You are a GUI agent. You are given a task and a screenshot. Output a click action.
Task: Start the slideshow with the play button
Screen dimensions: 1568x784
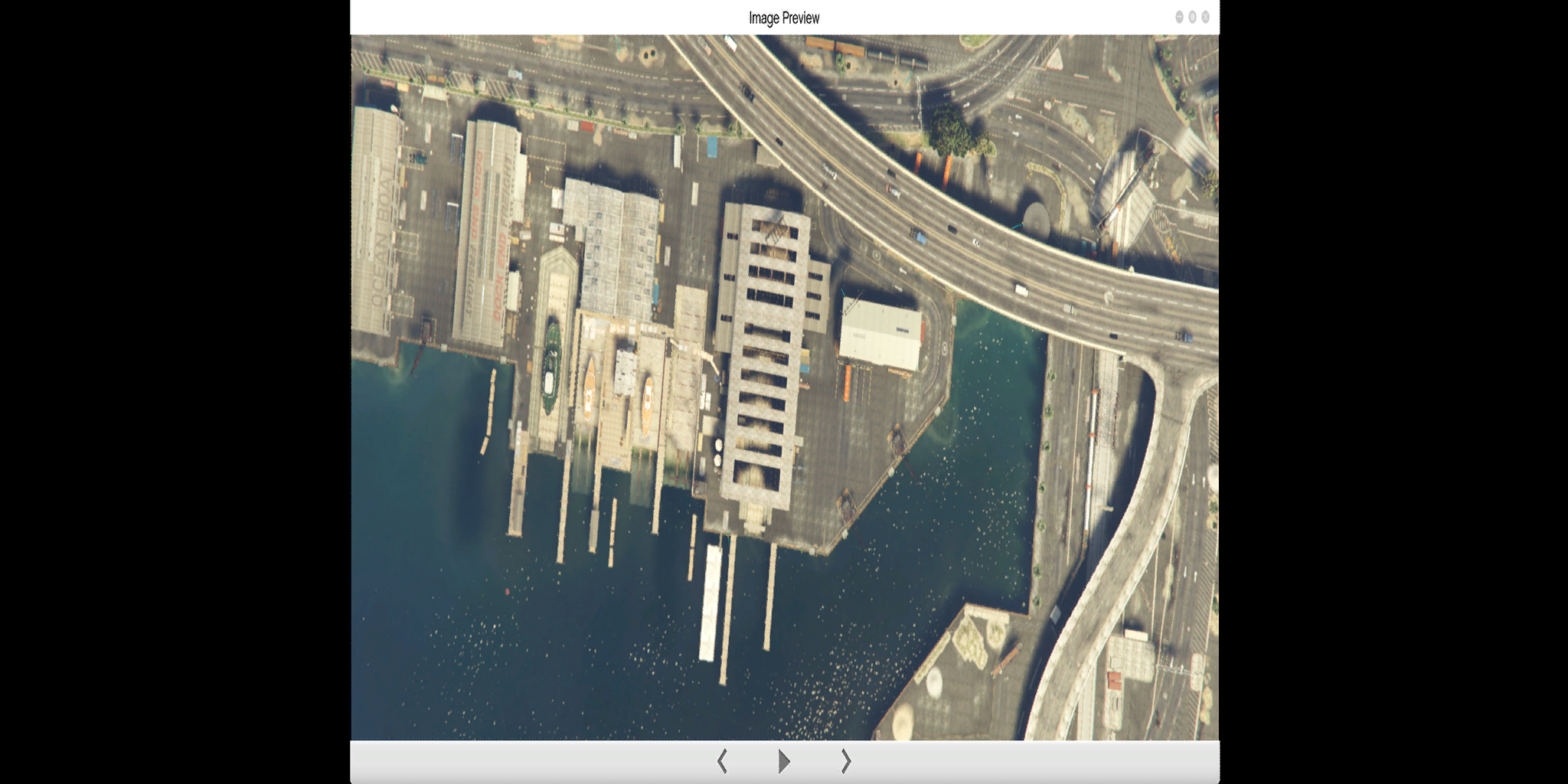[x=784, y=761]
